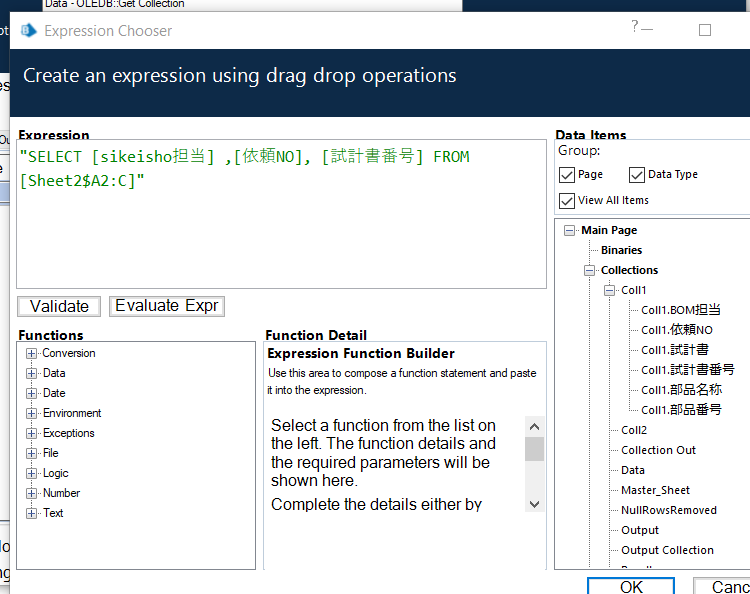Select the Coll1.部品名称 field

(x=682, y=390)
